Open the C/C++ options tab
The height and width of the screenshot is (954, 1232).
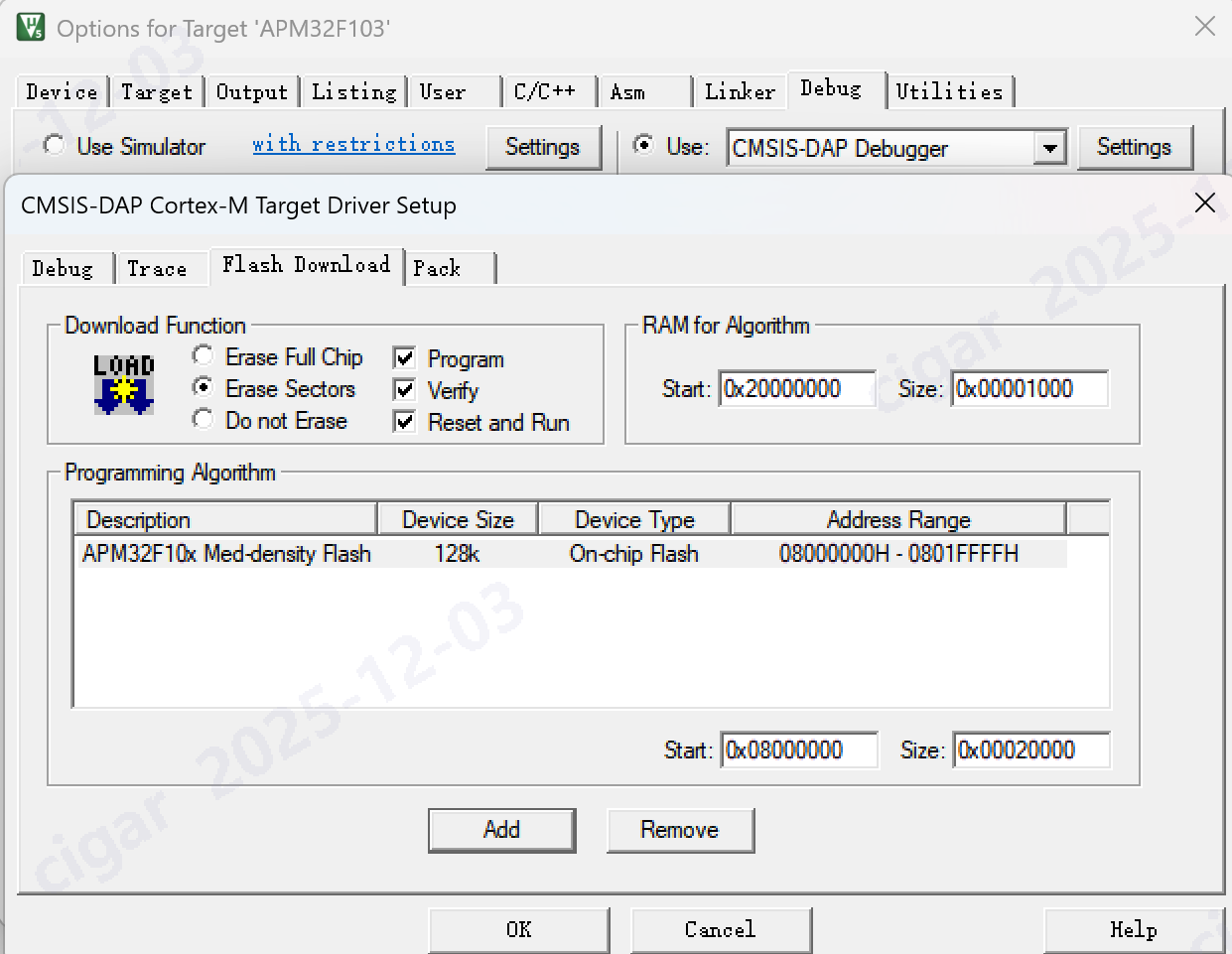(544, 91)
